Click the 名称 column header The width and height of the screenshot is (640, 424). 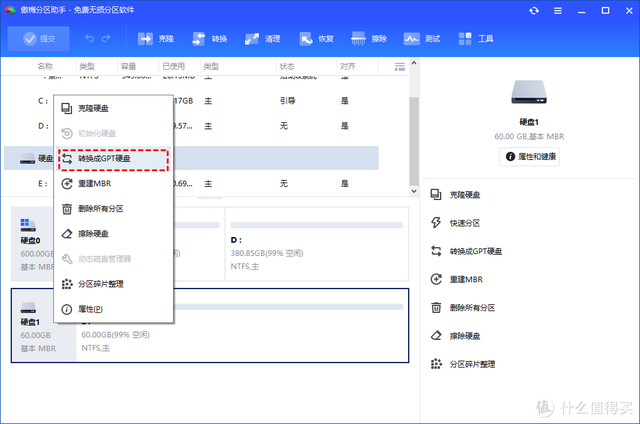pos(45,66)
